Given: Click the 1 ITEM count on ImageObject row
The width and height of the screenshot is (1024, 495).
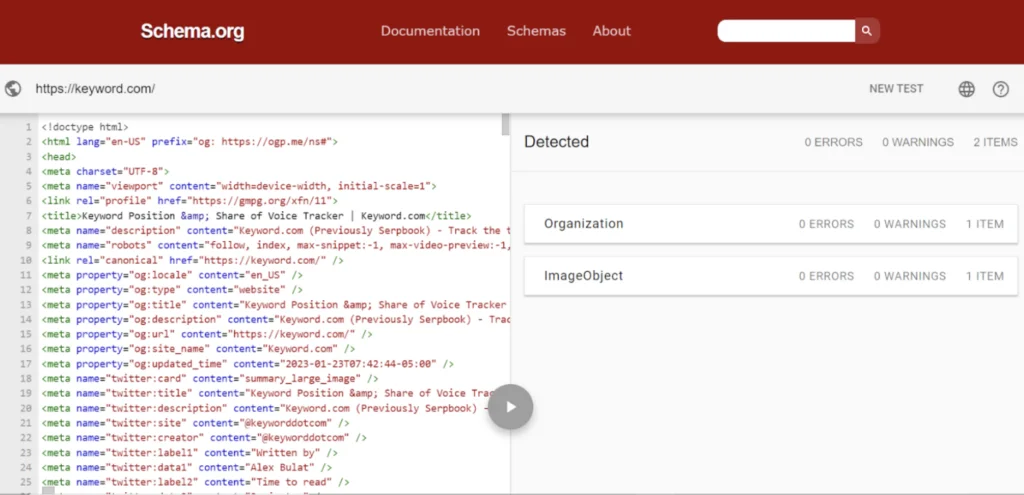Looking at the screenshot, I should coord(985,276).
